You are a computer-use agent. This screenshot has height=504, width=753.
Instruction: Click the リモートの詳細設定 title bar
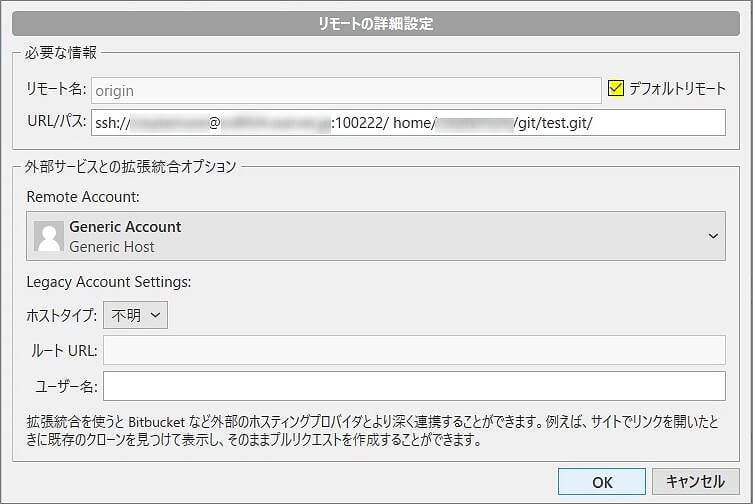(376, 24)
